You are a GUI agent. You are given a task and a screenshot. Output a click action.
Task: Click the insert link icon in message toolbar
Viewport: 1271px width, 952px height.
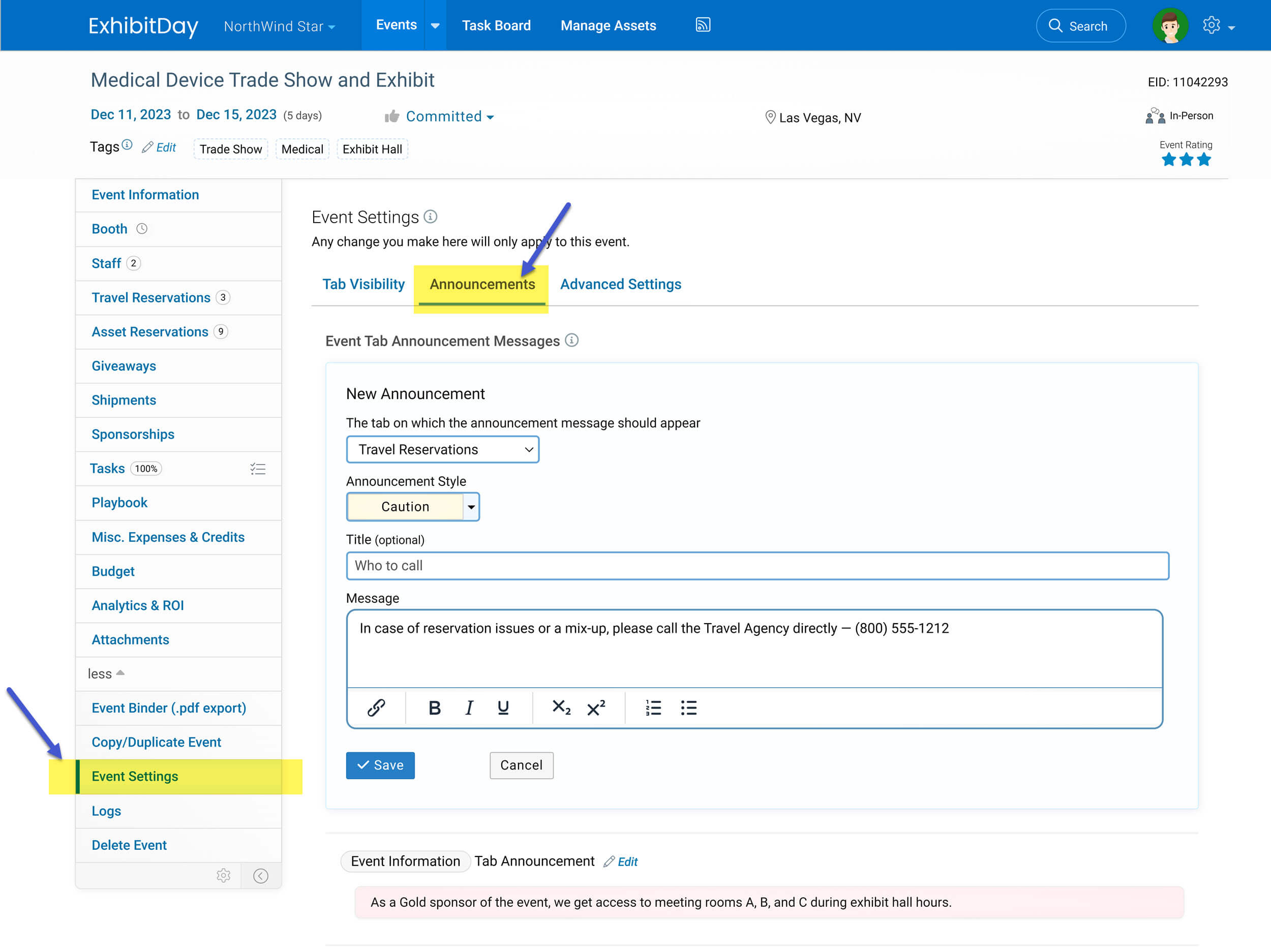tap(376, 707)
